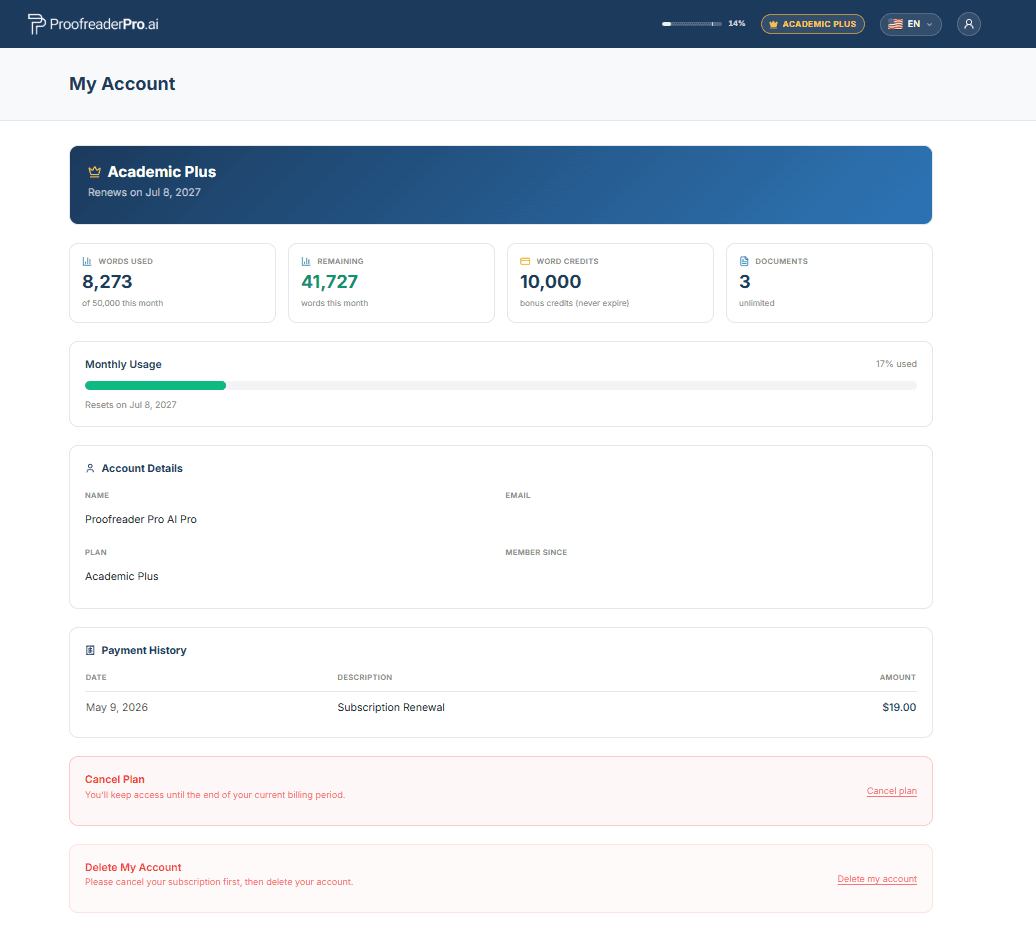Open the user profile icon
1036x931 pixels.
(969, 24)
